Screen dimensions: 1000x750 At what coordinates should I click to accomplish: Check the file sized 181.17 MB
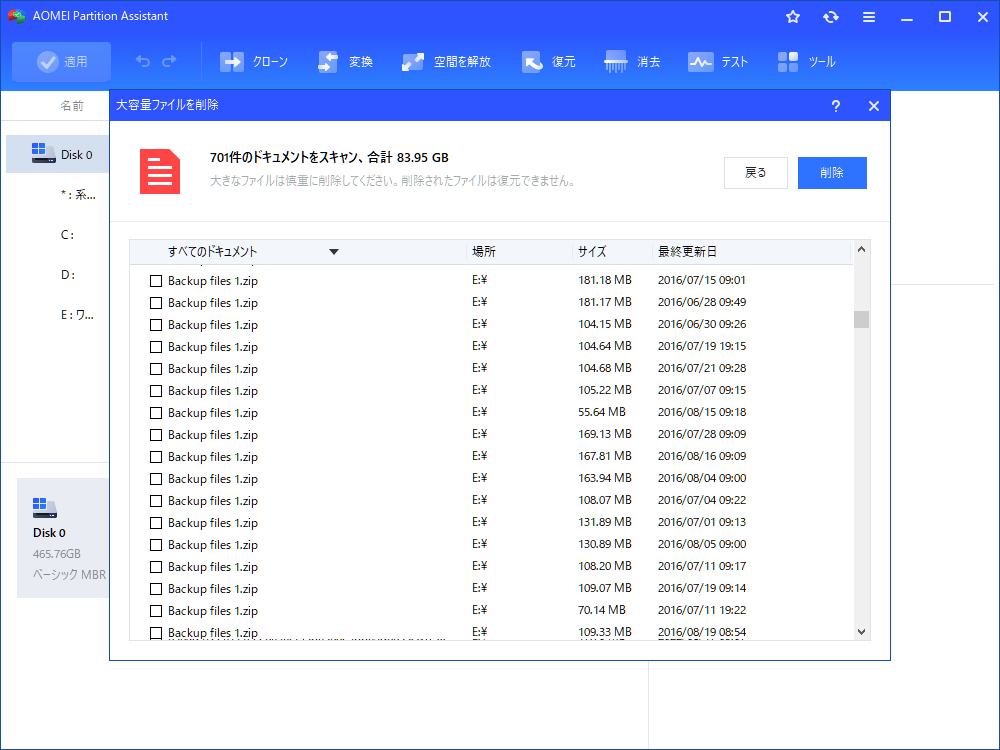tap(156, 303)
